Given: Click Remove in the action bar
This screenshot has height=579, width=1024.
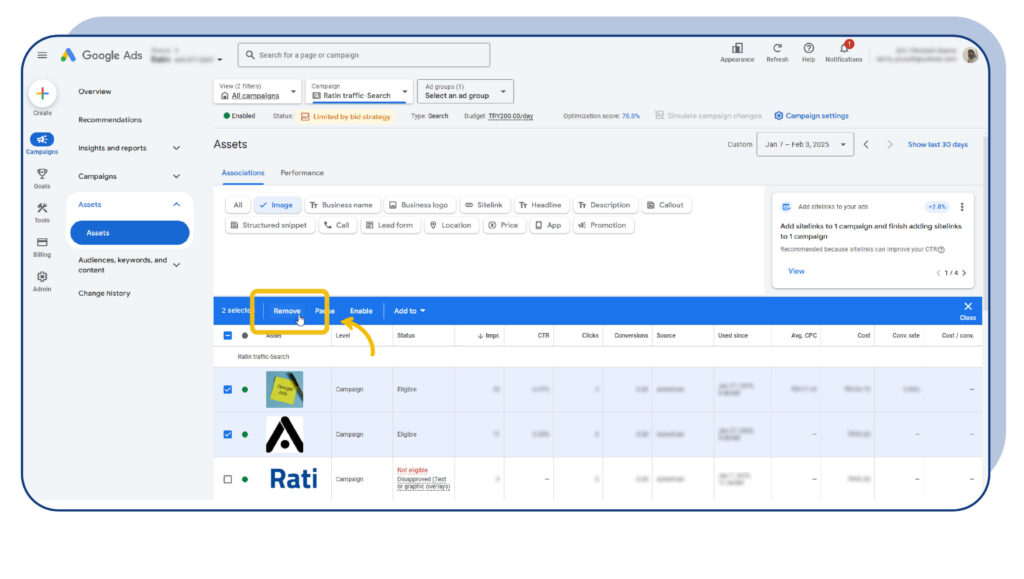Looking at the screenshot, I should pos(287,311).
